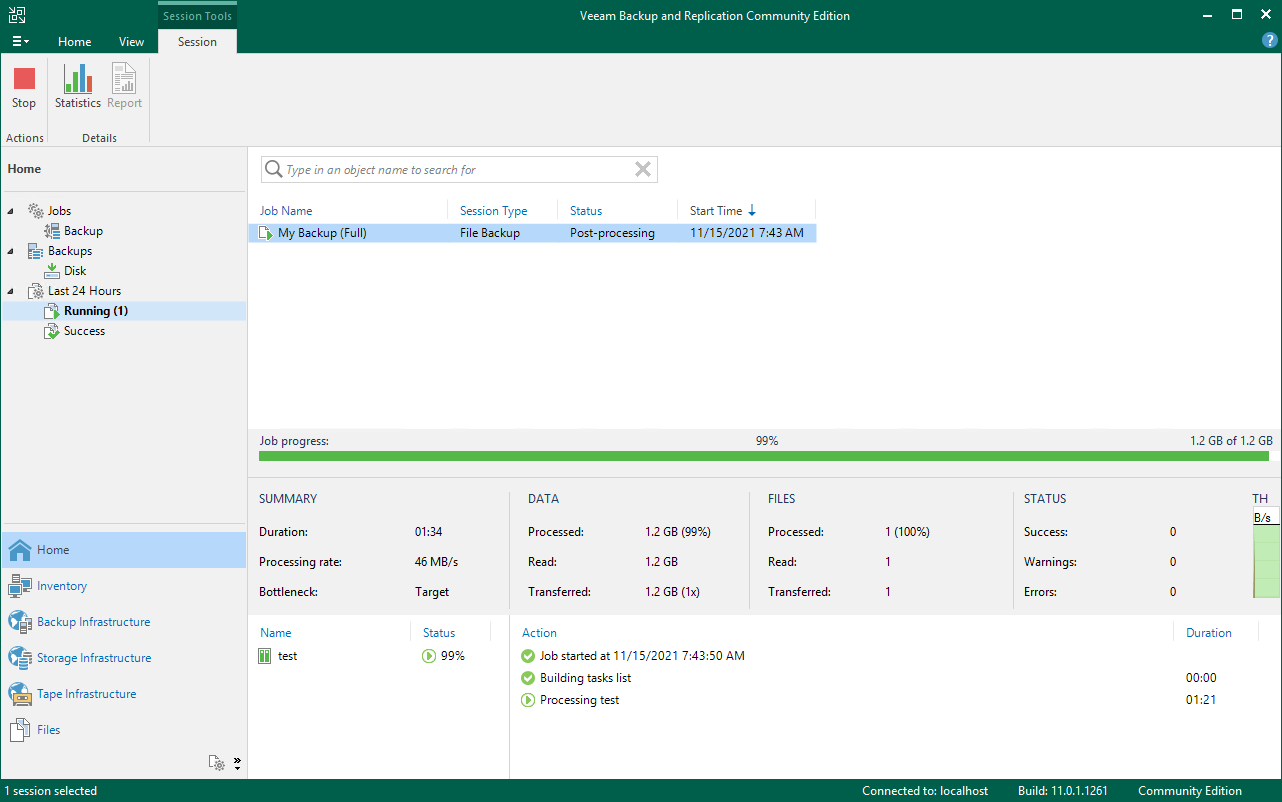Viewport: 1282px width, 802px height.
Task: Open the Home navigation pane
Action: click(123, 550)
